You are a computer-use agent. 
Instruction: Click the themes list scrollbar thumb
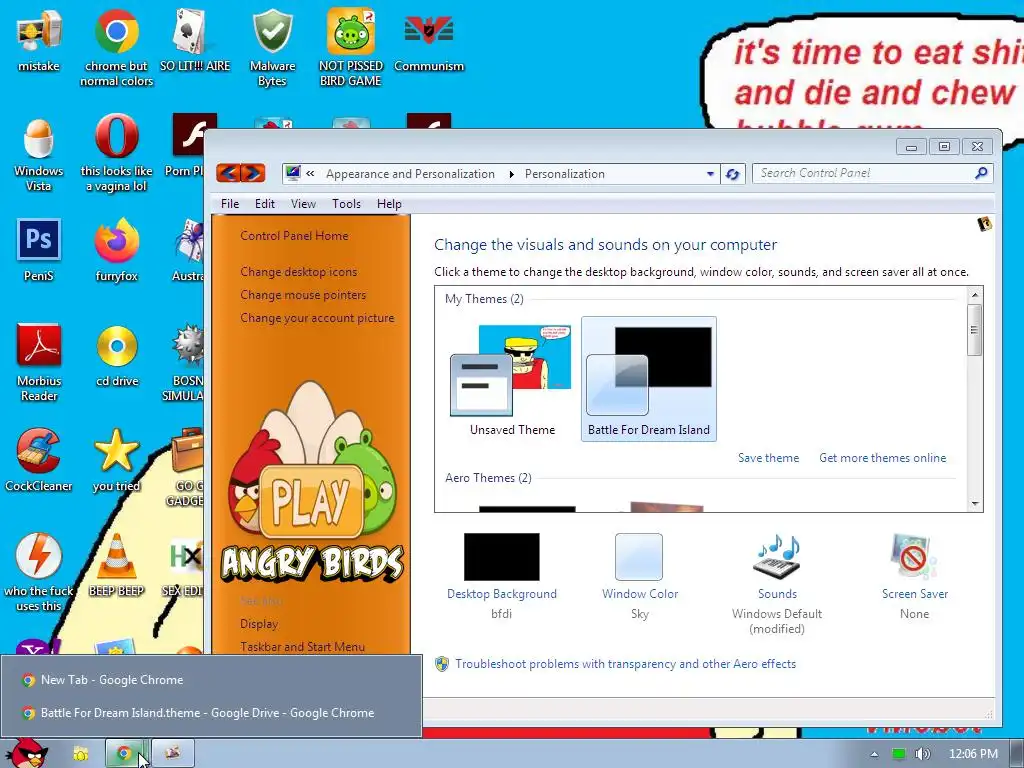974,330
